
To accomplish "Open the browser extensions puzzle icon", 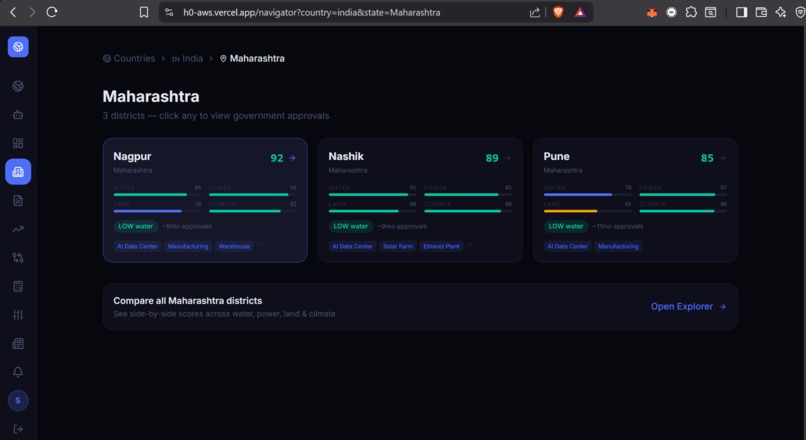I will click(x=691, y=12).
